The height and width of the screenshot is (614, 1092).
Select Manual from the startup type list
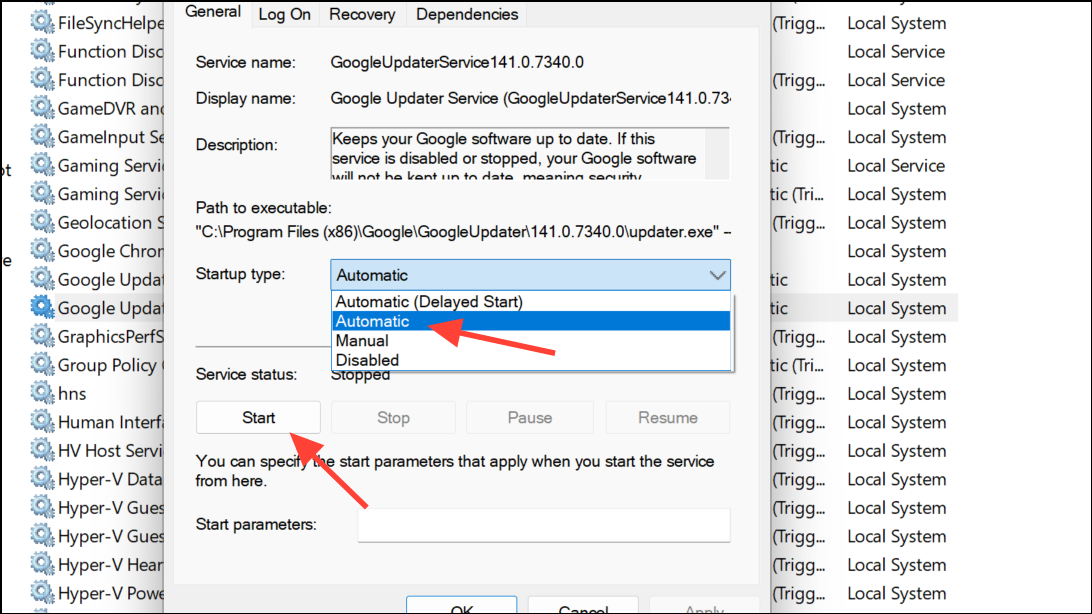361,340
